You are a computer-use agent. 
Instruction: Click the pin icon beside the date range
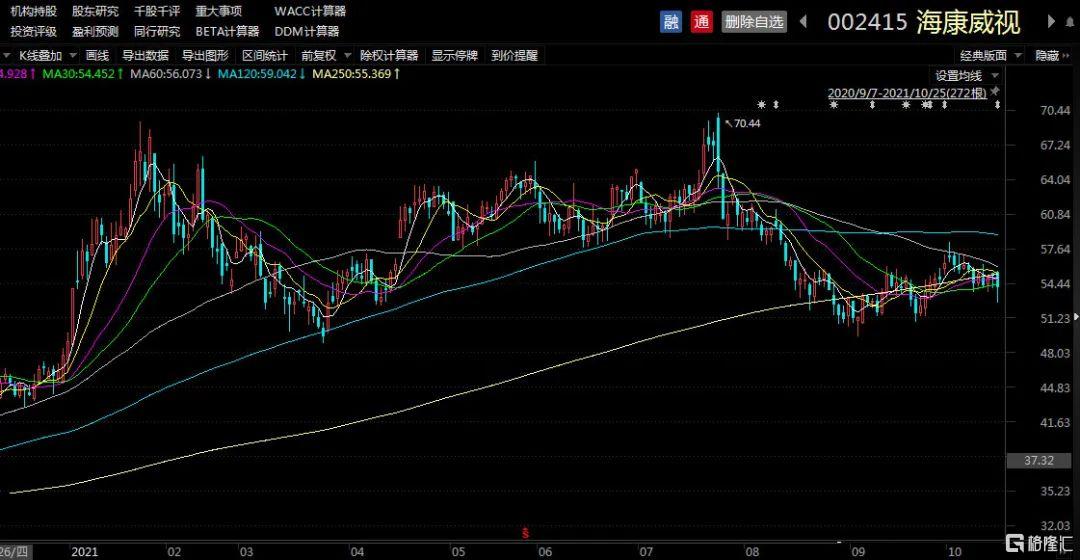pos(995,92)
